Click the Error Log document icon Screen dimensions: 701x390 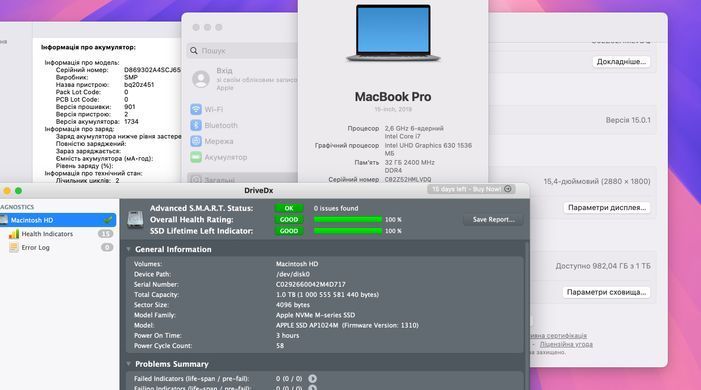14,247
